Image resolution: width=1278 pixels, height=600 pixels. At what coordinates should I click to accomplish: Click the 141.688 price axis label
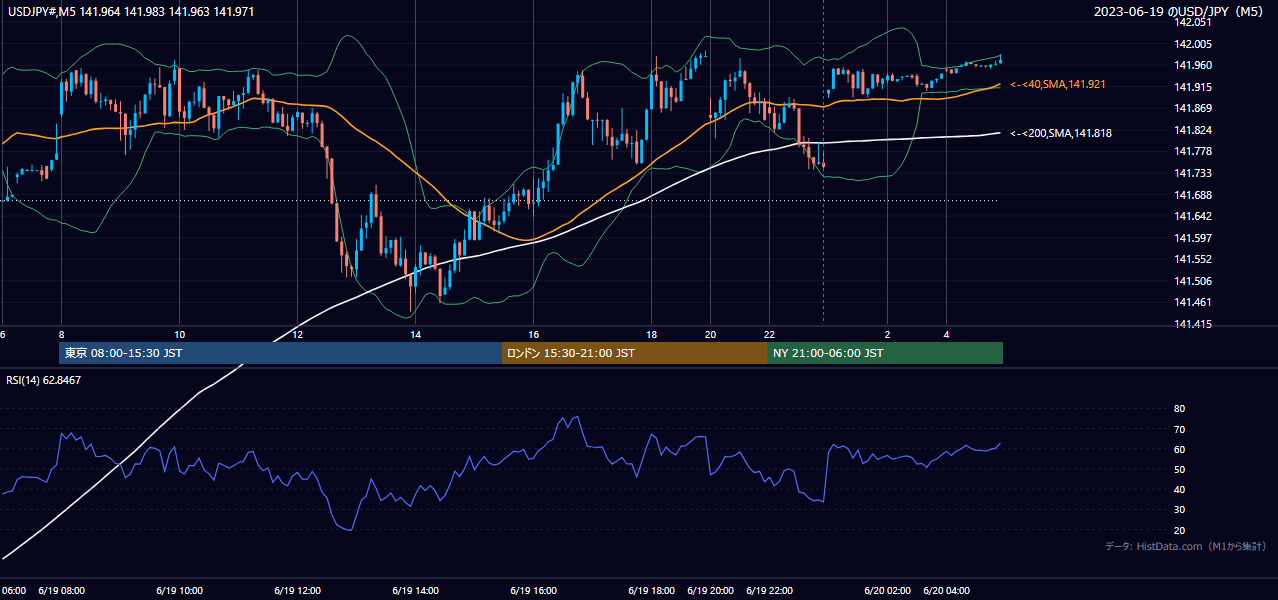click(1194, 195)
